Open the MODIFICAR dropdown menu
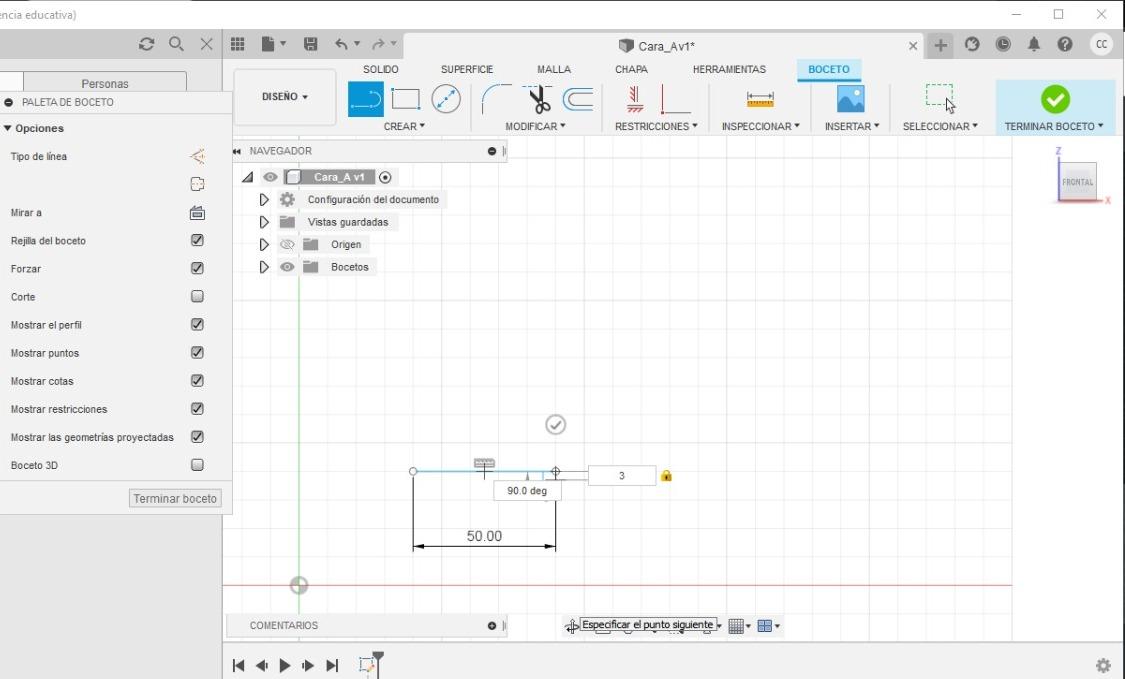Image resolution: width=1125 pixels, height=679 pixels. (x=535, y=126)
